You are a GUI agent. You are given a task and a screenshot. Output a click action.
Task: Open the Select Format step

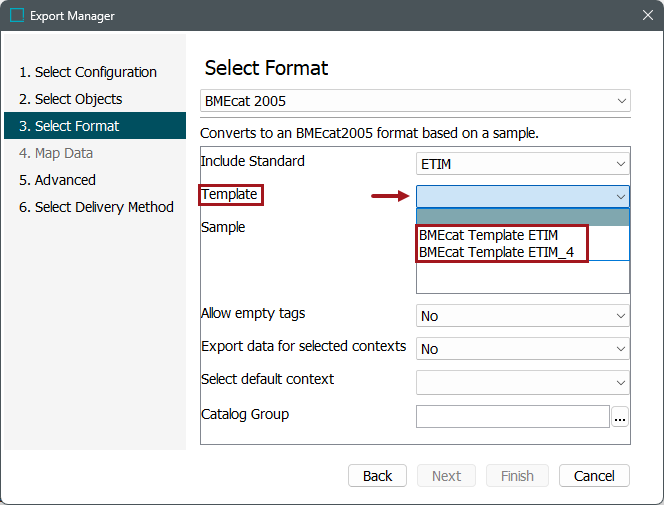77,126
